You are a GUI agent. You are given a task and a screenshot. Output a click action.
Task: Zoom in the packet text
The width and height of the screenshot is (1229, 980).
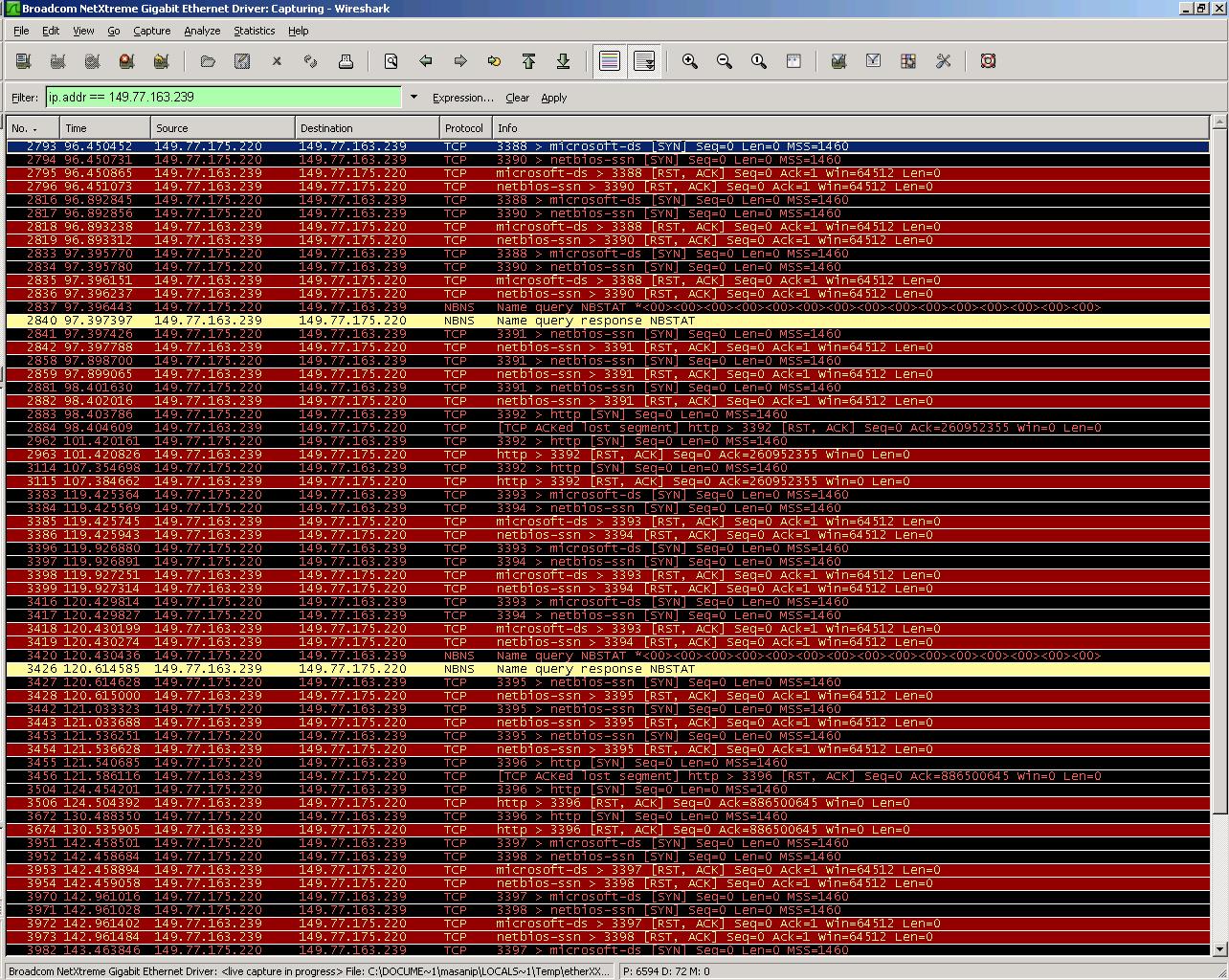tap(689, 61)
